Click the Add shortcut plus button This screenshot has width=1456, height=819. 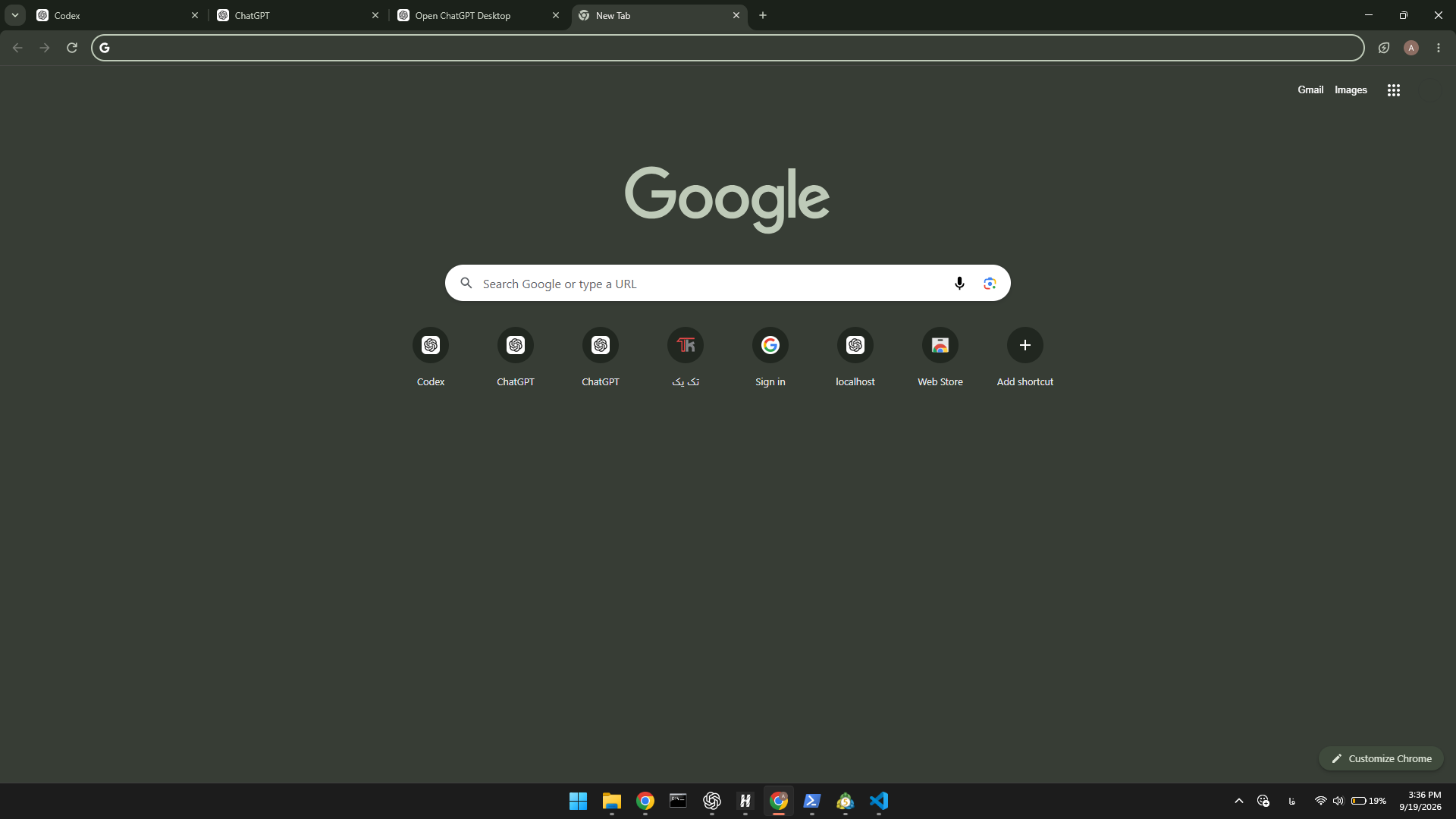click(x=1025, y=345)
